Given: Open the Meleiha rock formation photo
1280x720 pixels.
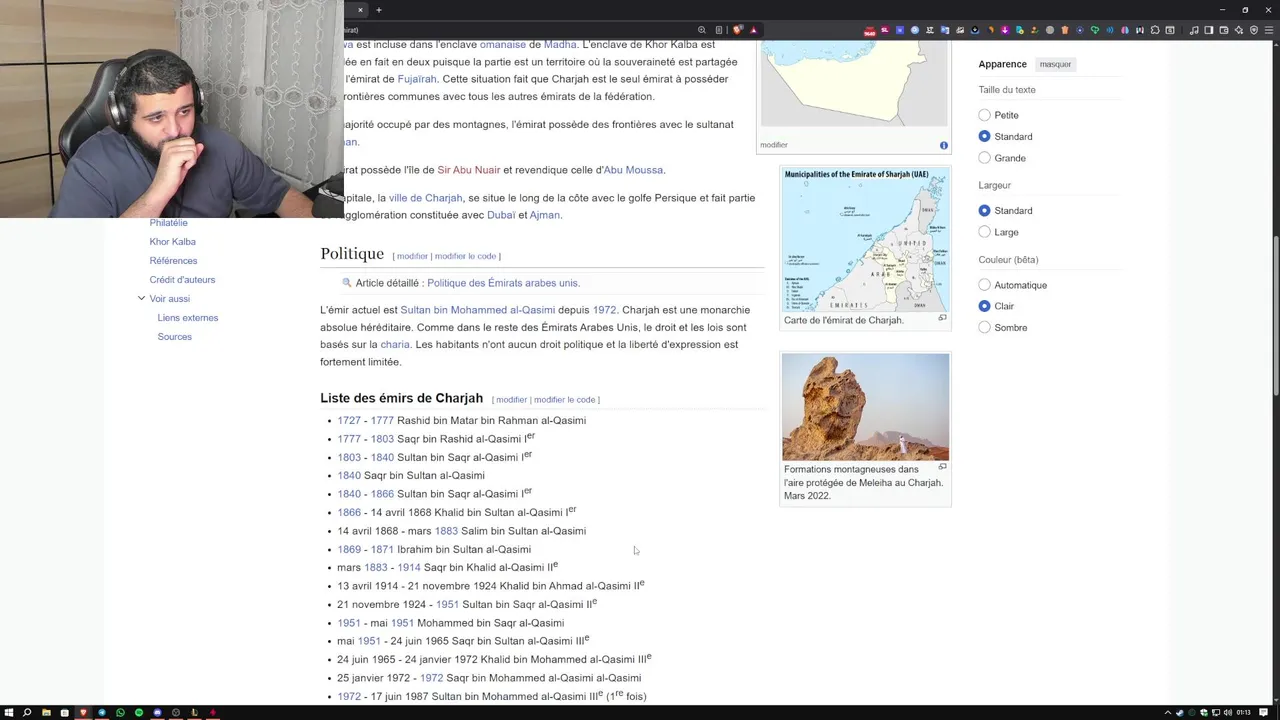Looking at the screenshot, I should pyautogui.click(x=865, y=407).
